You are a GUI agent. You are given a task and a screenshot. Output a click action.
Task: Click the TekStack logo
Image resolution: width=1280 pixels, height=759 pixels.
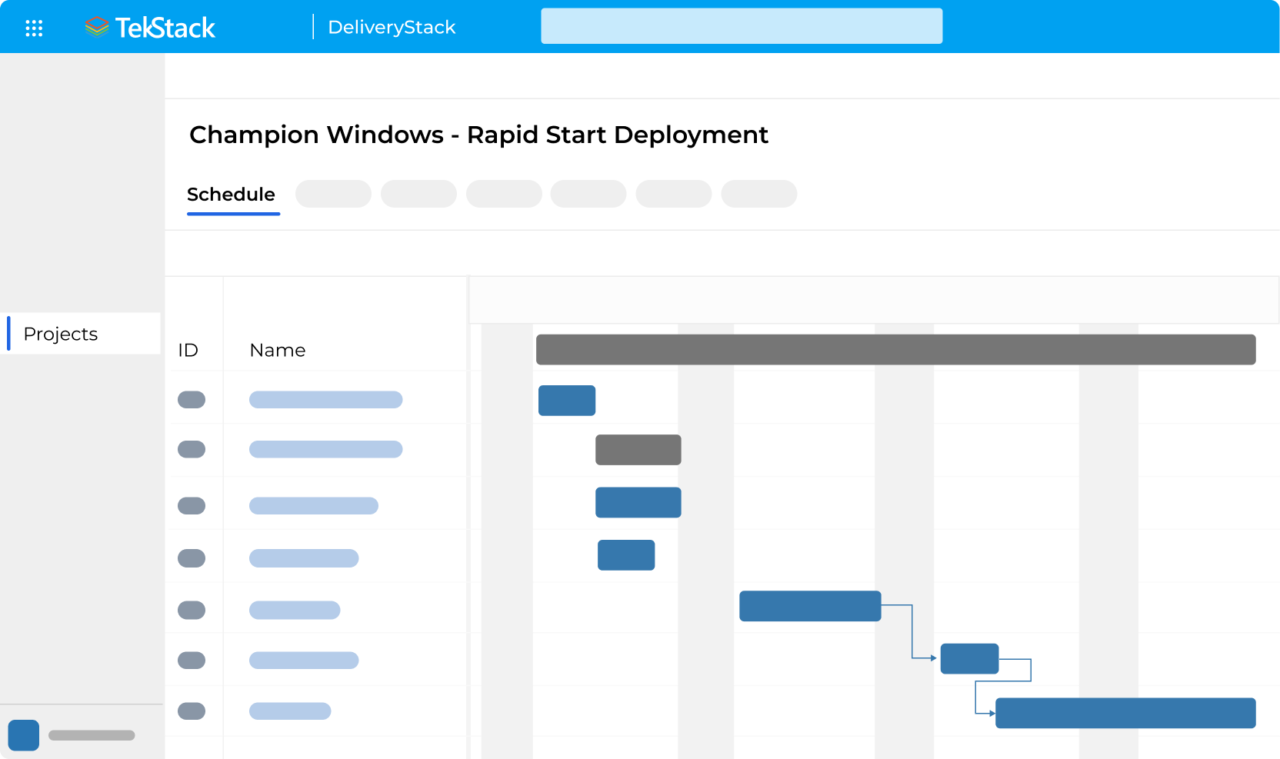click(x=149, y=27)
